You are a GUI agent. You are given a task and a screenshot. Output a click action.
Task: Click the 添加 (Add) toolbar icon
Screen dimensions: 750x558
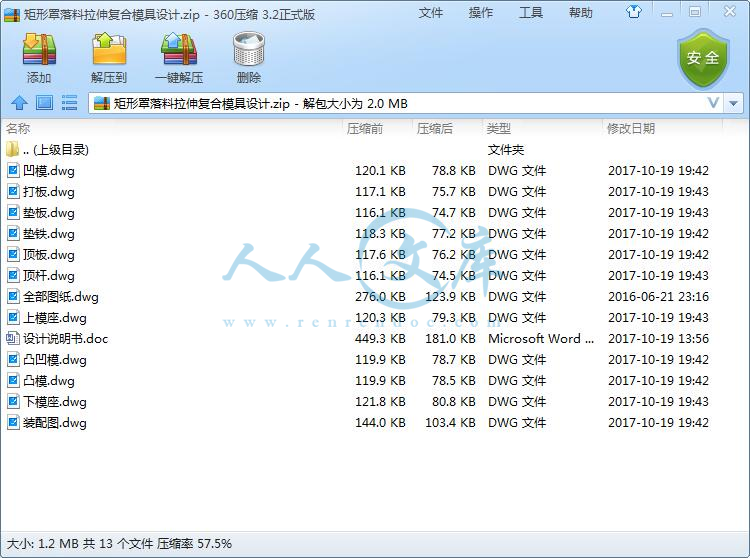click(x=39, y=49)
